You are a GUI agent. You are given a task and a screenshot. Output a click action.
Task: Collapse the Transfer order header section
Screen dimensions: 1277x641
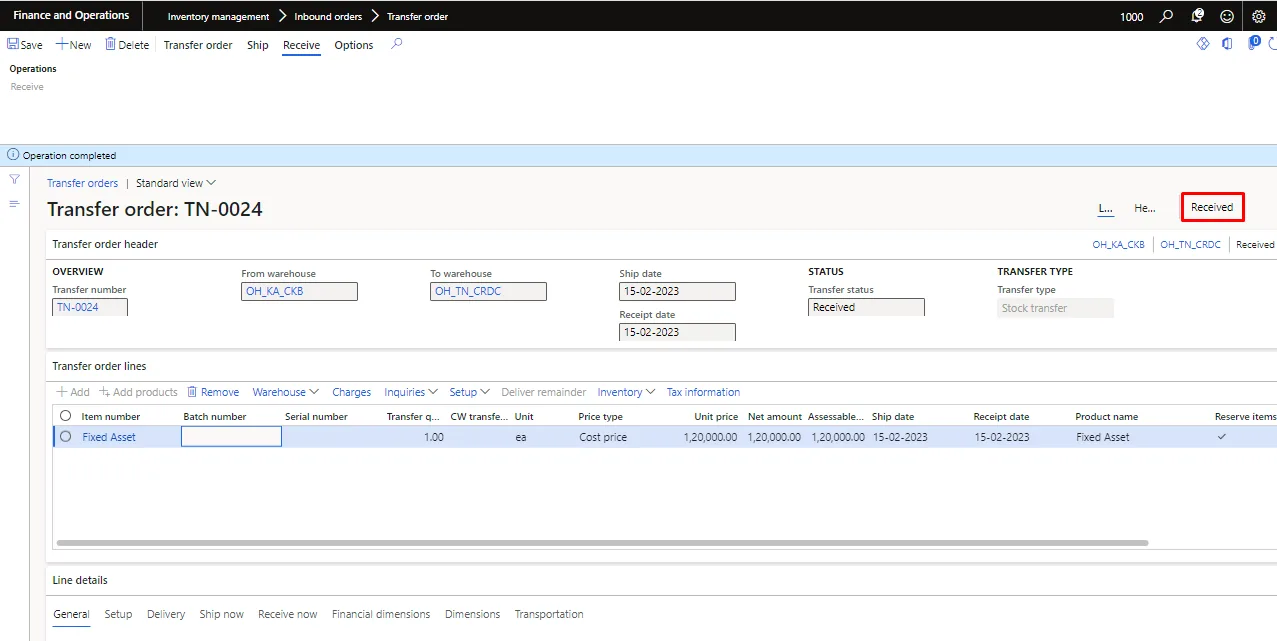click(x=105, y=244)
